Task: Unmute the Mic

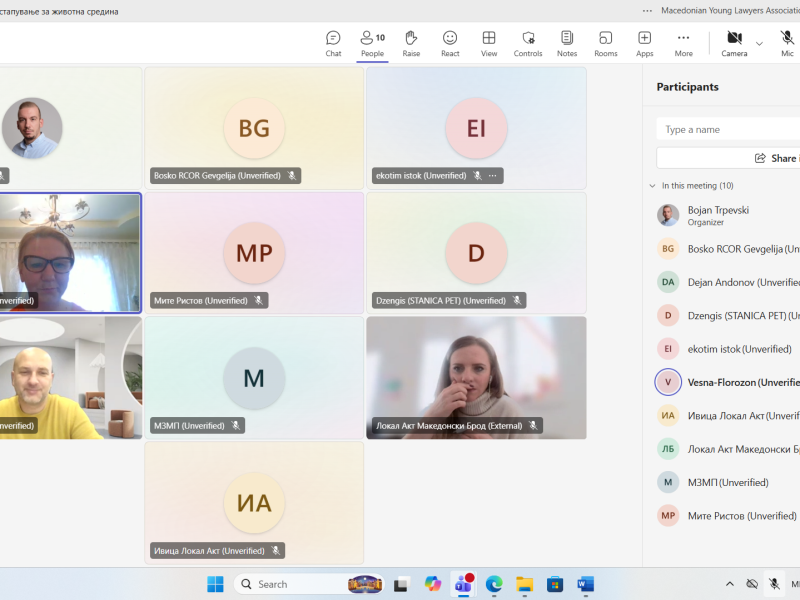Action: point(787,43)
